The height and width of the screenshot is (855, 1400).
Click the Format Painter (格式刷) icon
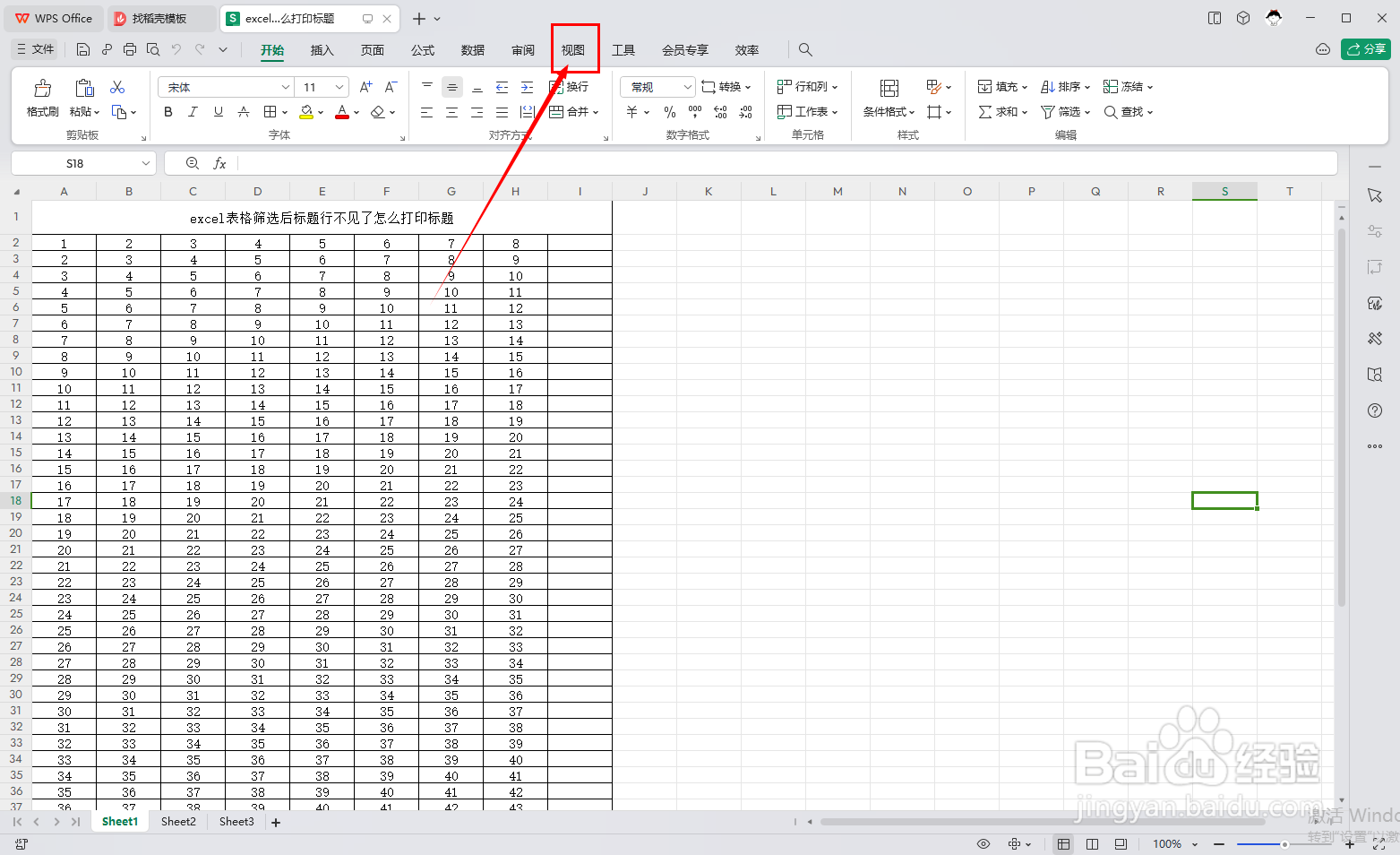tap(42, 88)
